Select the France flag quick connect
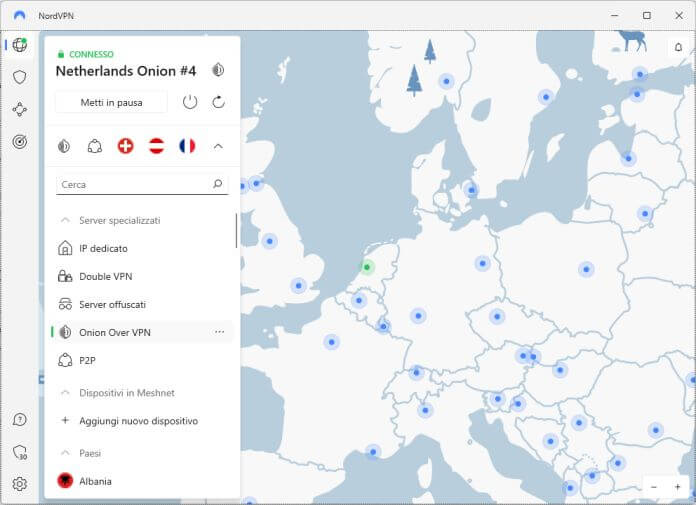Image resolution: width=696 pixels, height=505 pixels. coord(187,146)
